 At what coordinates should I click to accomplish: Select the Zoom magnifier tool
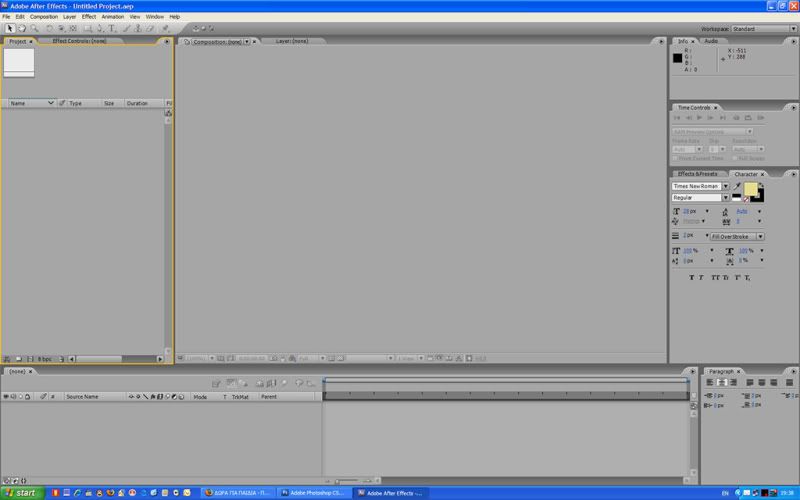pos(34,29)
